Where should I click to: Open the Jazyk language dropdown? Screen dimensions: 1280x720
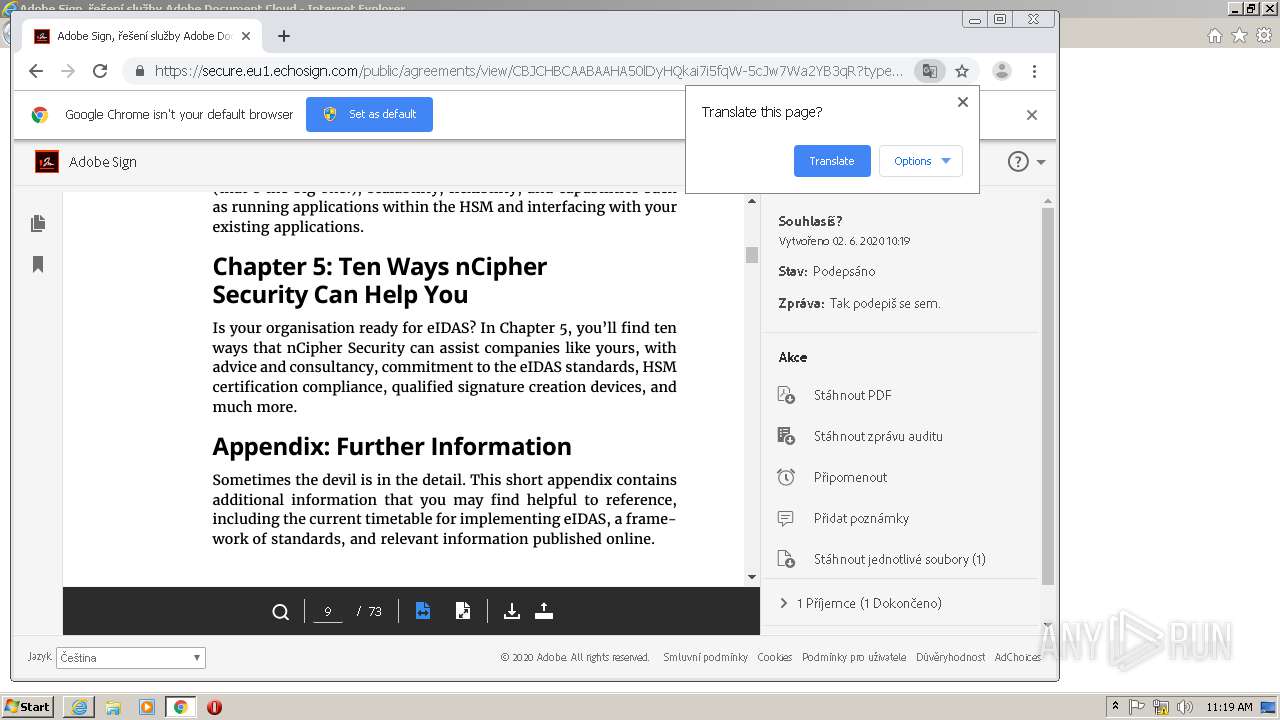coord(130,658)
